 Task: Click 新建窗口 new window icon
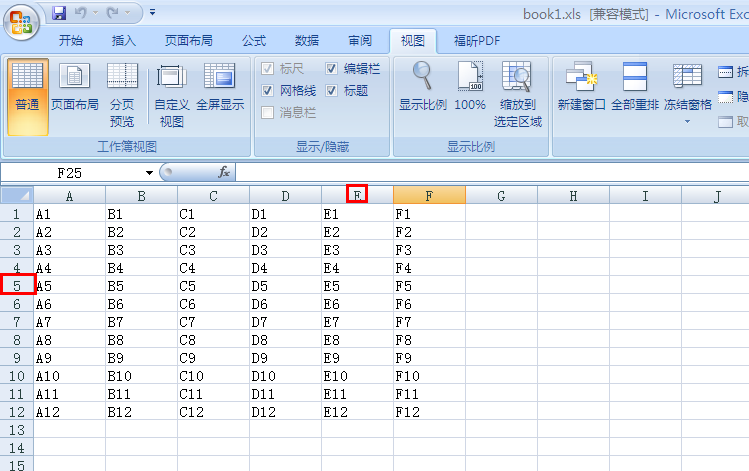[x=581, y=87]
